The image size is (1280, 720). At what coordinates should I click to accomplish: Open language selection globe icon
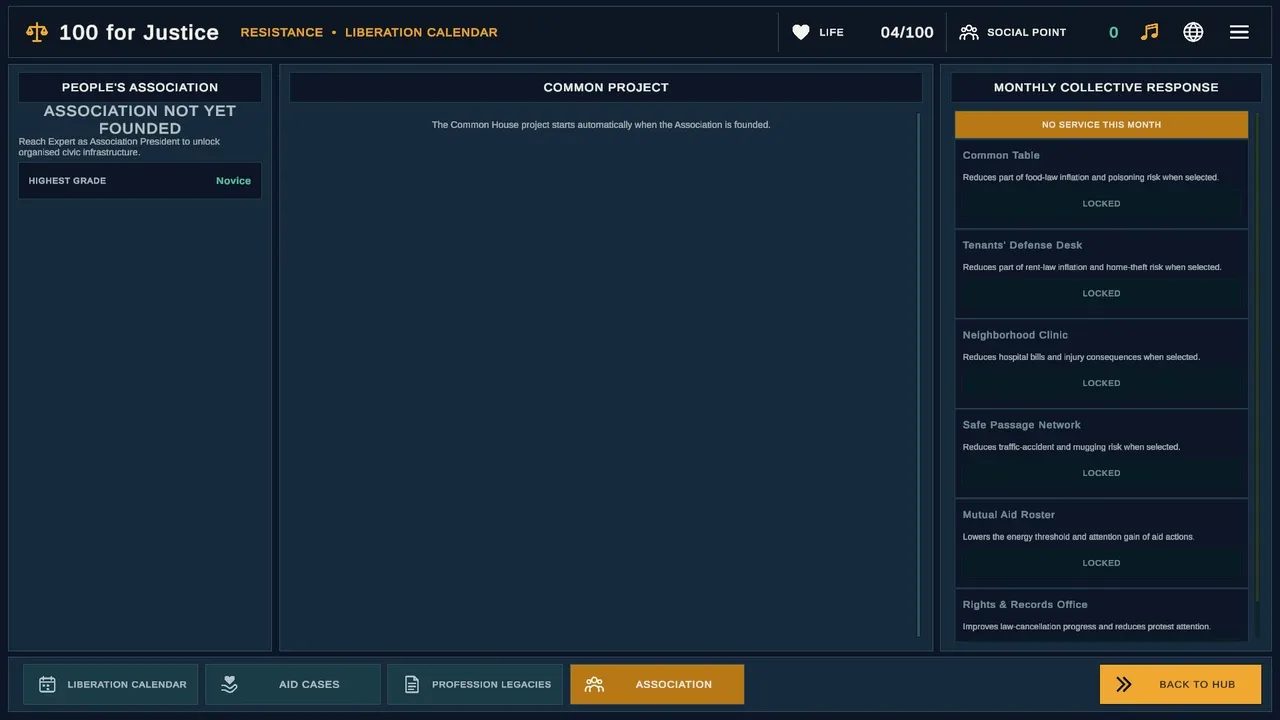click(1193, 32)
